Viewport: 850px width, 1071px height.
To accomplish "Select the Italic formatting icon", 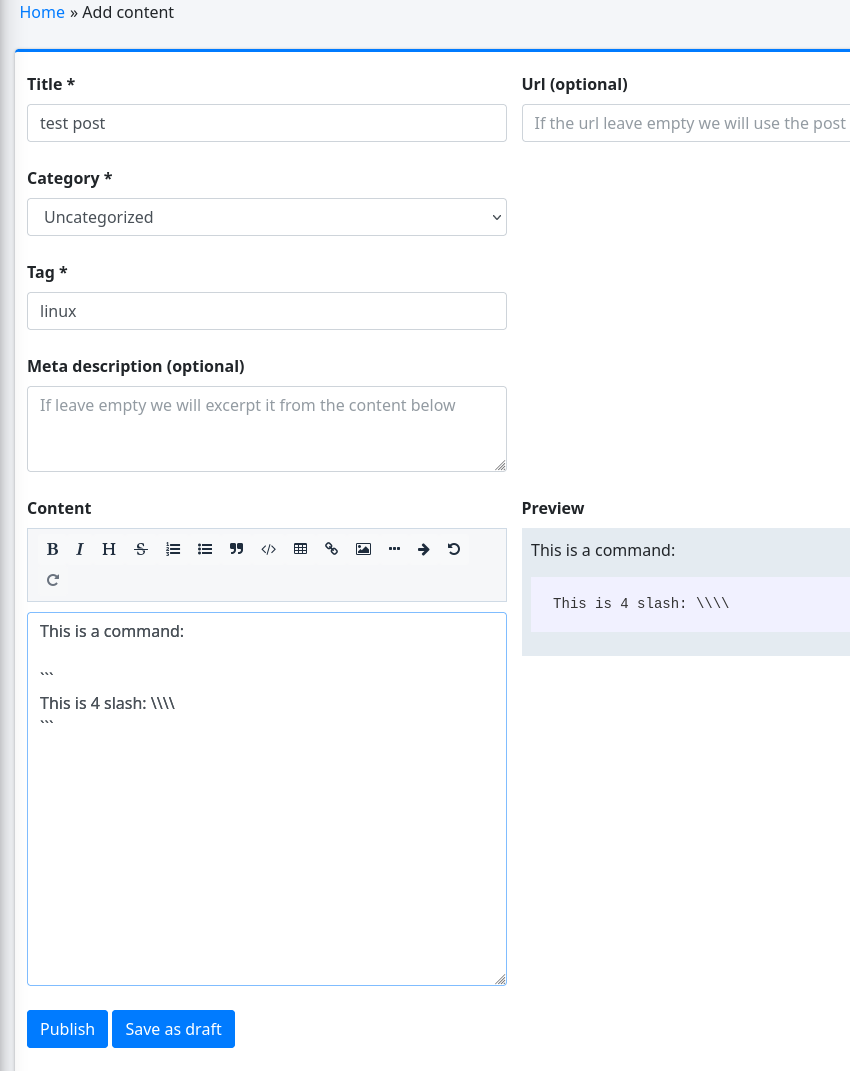I will pyautogui.click(x=79, y=548).
